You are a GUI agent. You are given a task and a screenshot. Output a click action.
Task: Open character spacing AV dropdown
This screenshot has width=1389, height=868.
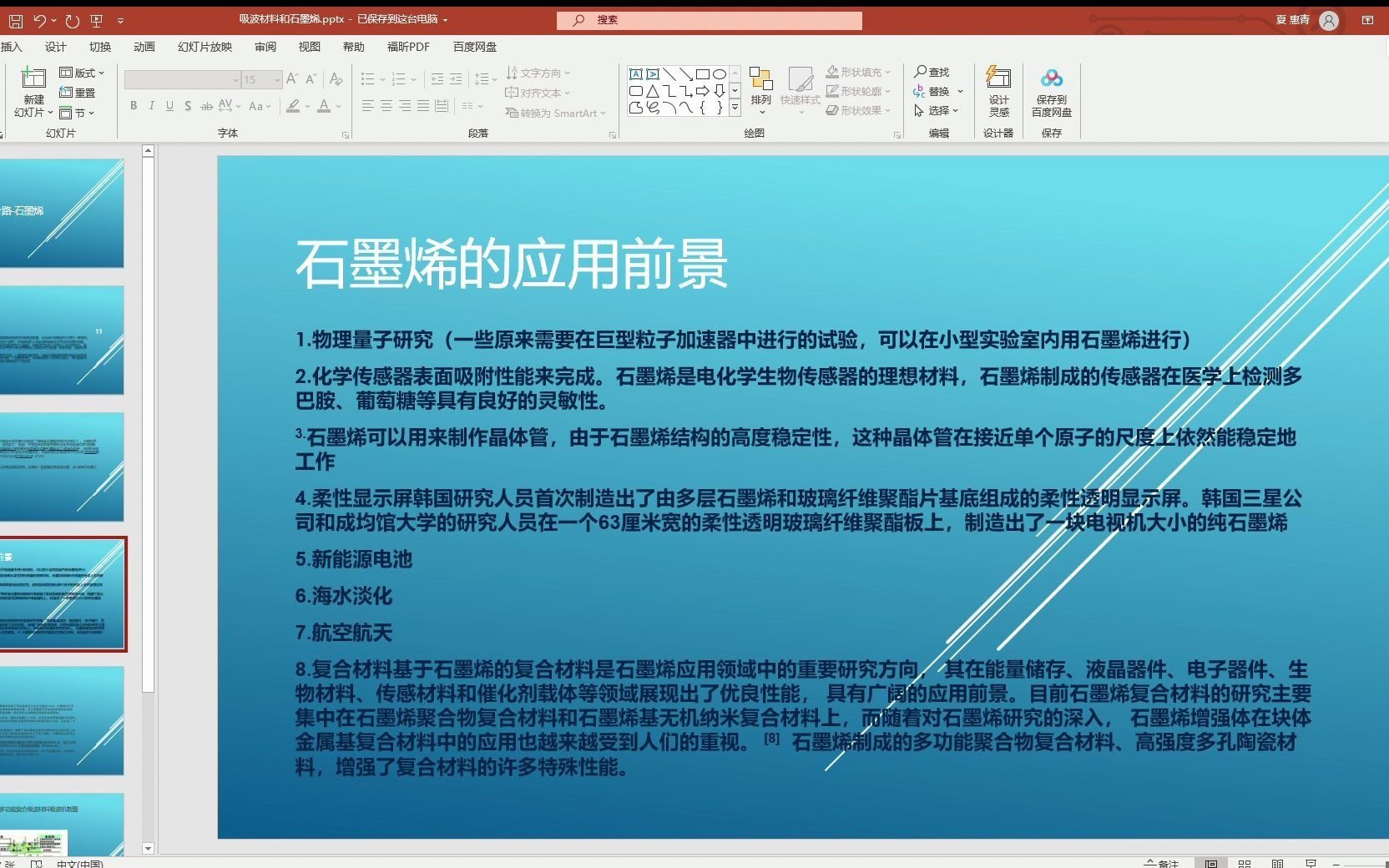point(230,106)
